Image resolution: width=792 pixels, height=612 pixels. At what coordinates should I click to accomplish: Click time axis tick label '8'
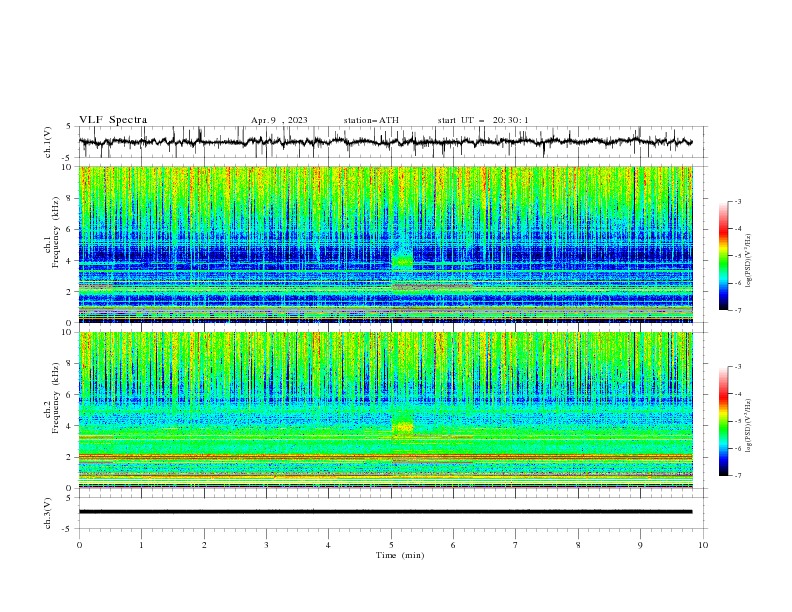coord(578,545)
